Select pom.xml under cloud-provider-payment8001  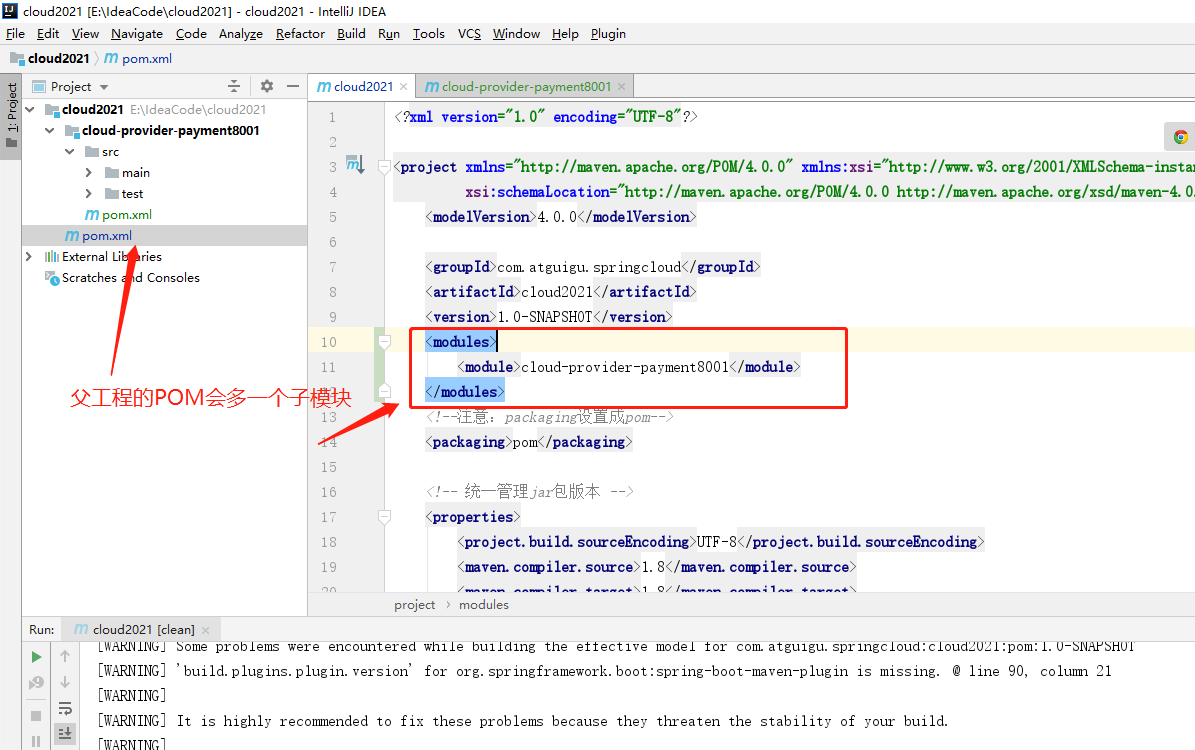(118, 215)
